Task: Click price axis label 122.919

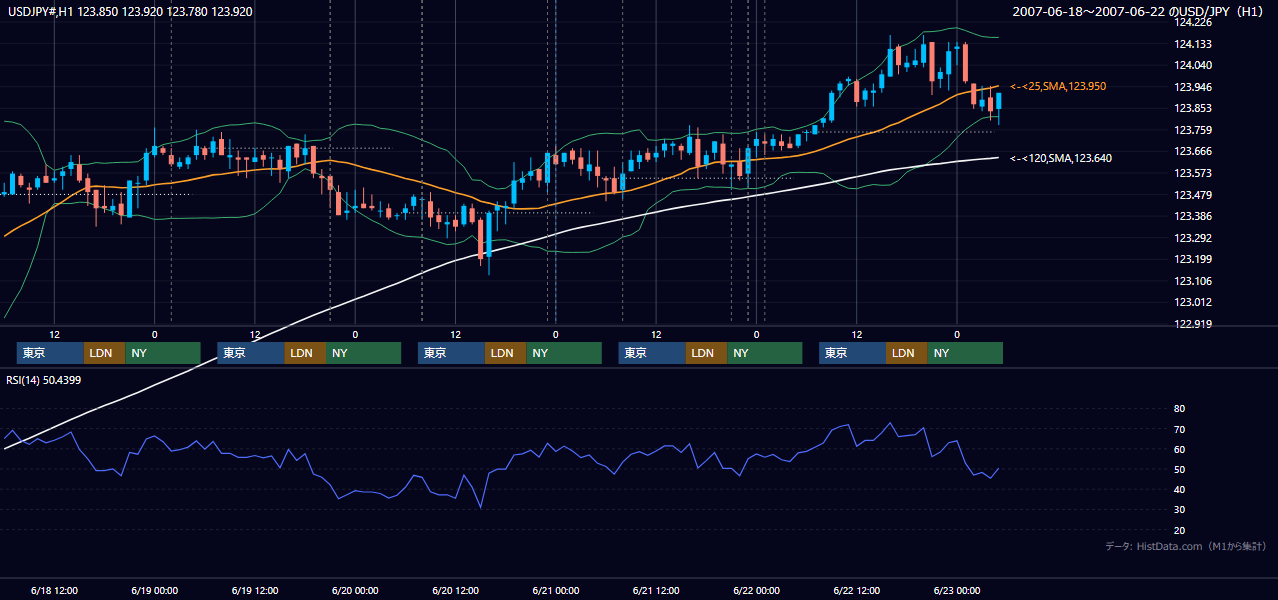Action: (x=1193, y=324)
